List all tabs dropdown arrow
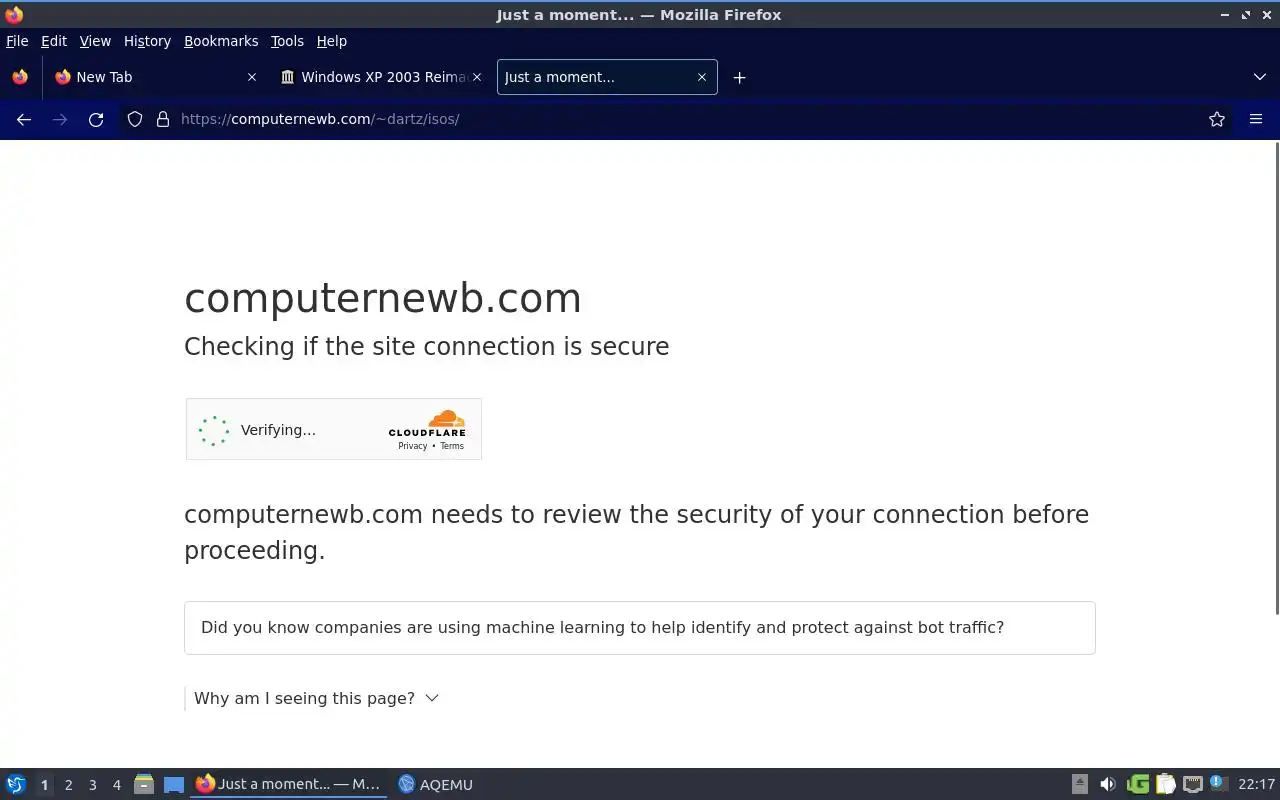The height and width of the screenshot is (800, 1280). point(1260,77)
